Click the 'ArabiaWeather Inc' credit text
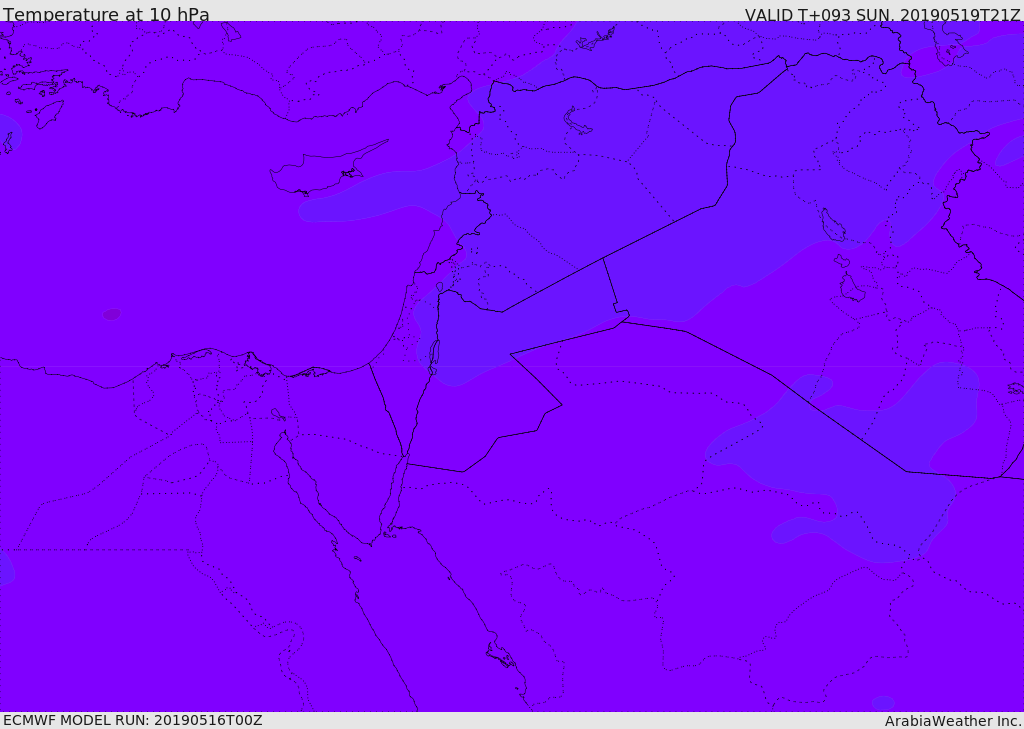Screen dimensions: 1024x729 [x=952, y=721]
